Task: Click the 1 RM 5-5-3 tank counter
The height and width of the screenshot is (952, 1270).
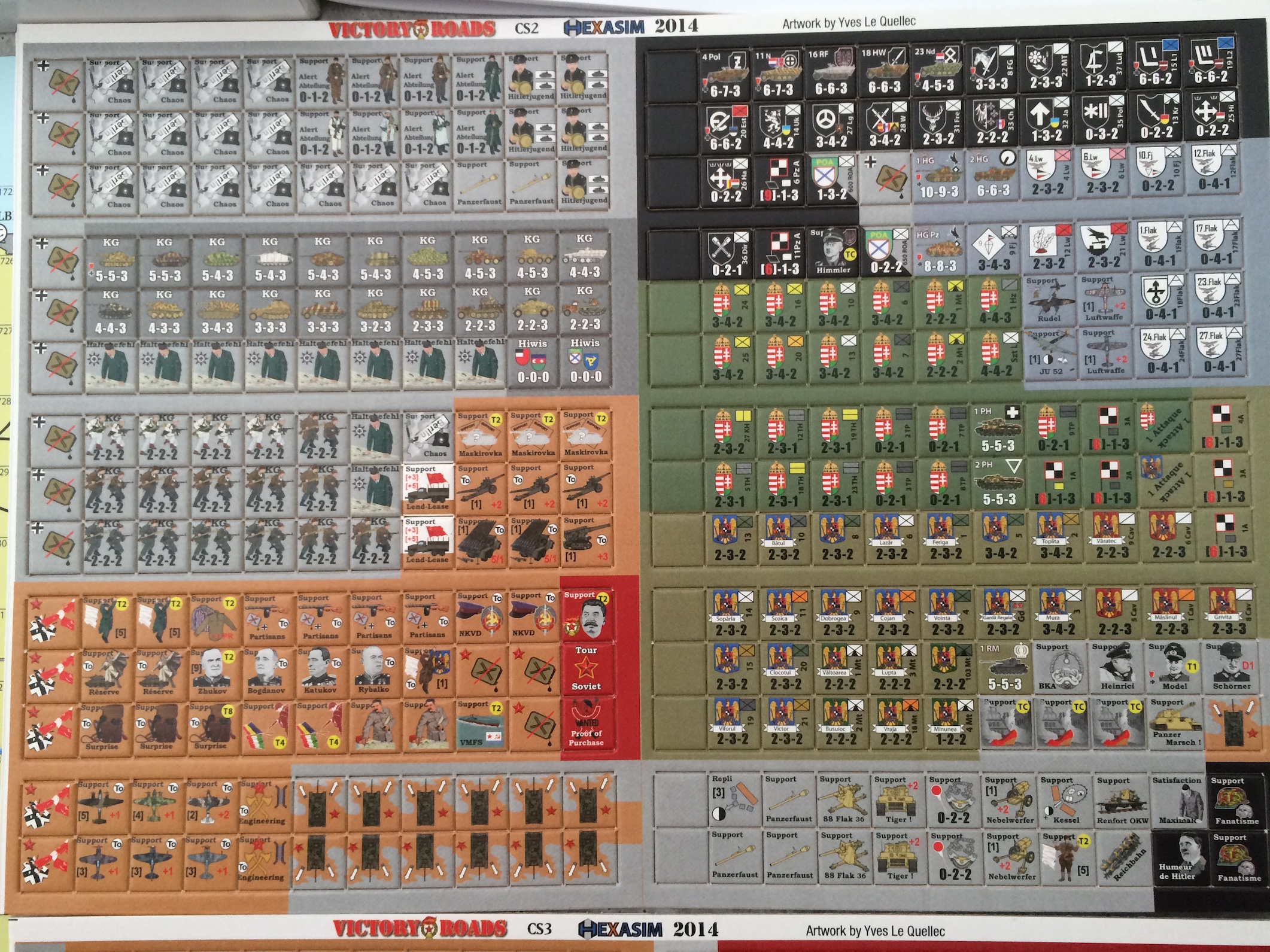Action: pos(1003,668)
